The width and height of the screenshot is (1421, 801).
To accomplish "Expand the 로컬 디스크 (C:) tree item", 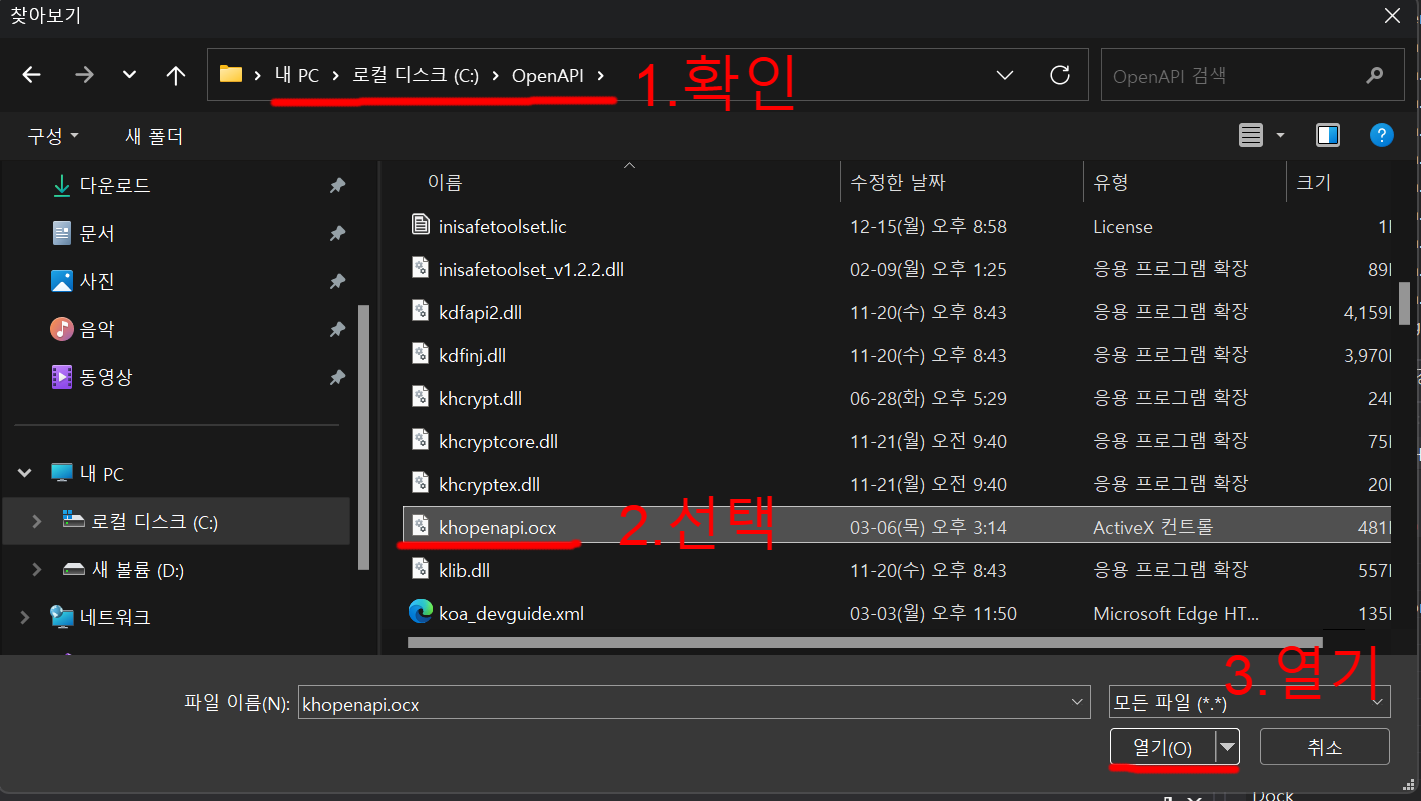I will [36, 520].
